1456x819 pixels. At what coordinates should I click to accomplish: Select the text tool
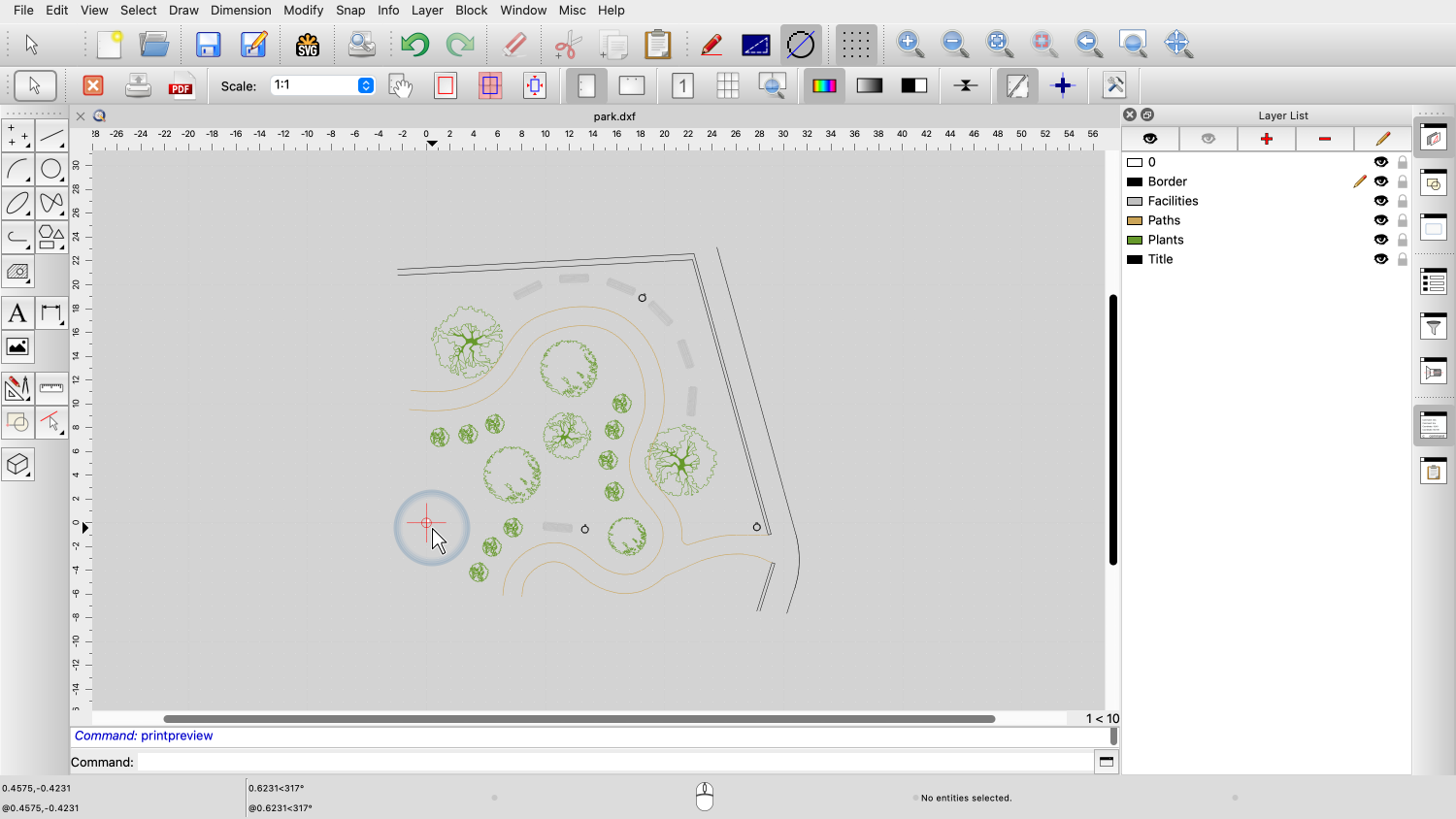coord(17,313)
